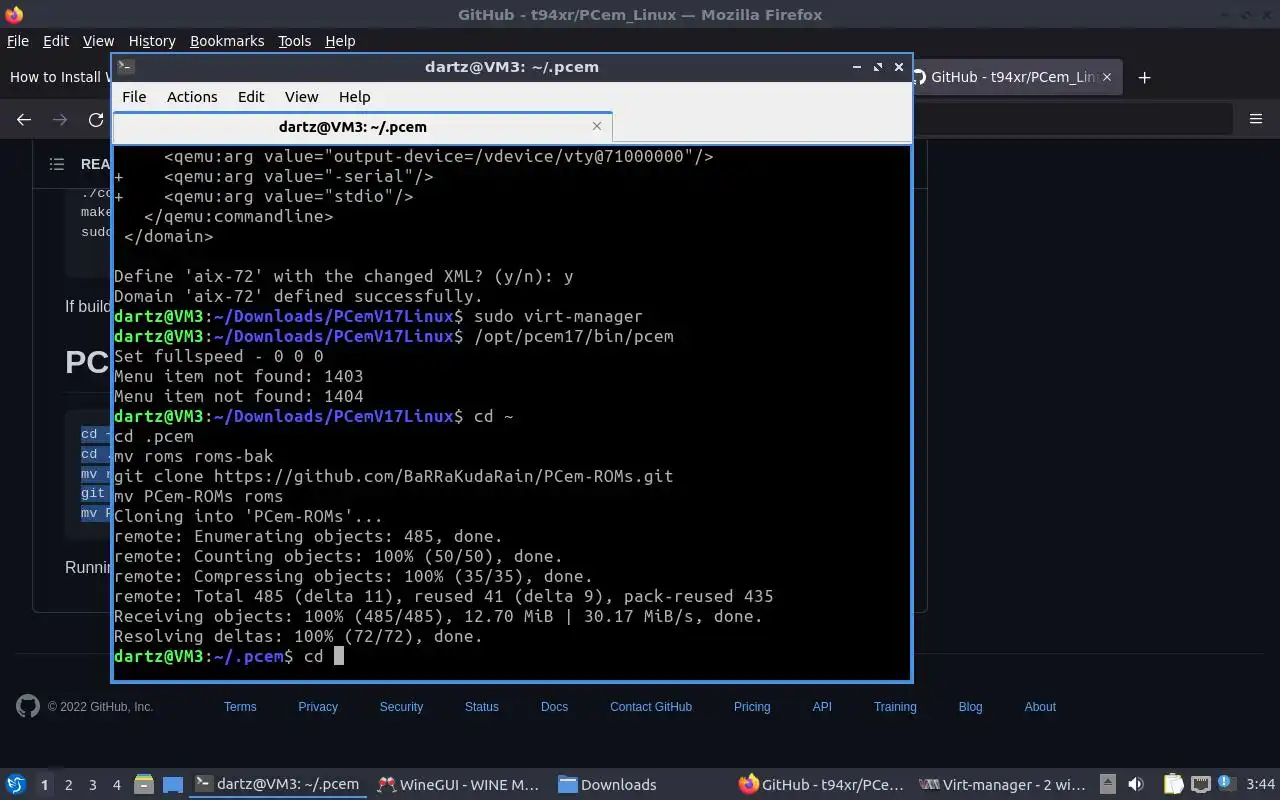
Task: Open the terminal Help menu
Action: coord(355,97)
